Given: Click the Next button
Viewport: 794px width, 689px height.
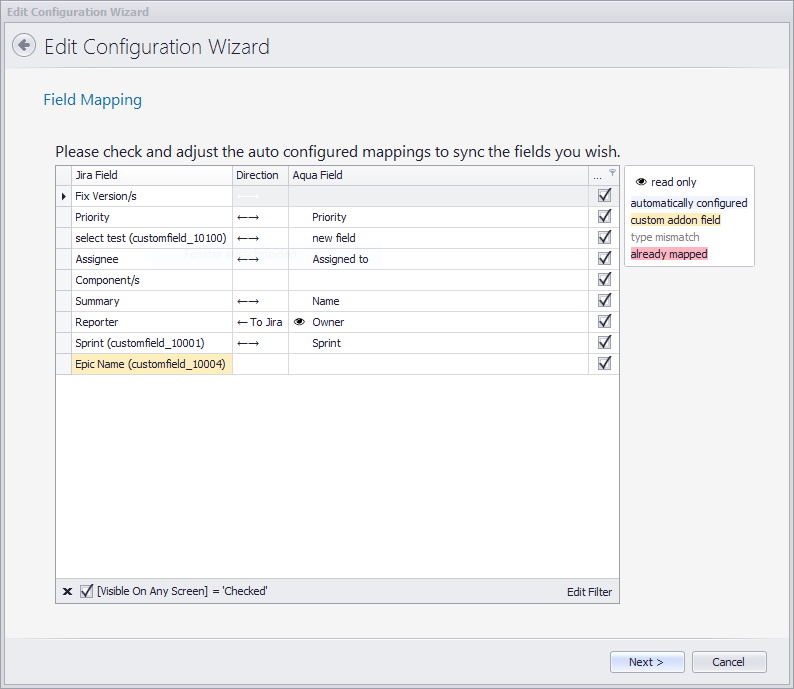Looking at the screenshot, I should 648,662.
